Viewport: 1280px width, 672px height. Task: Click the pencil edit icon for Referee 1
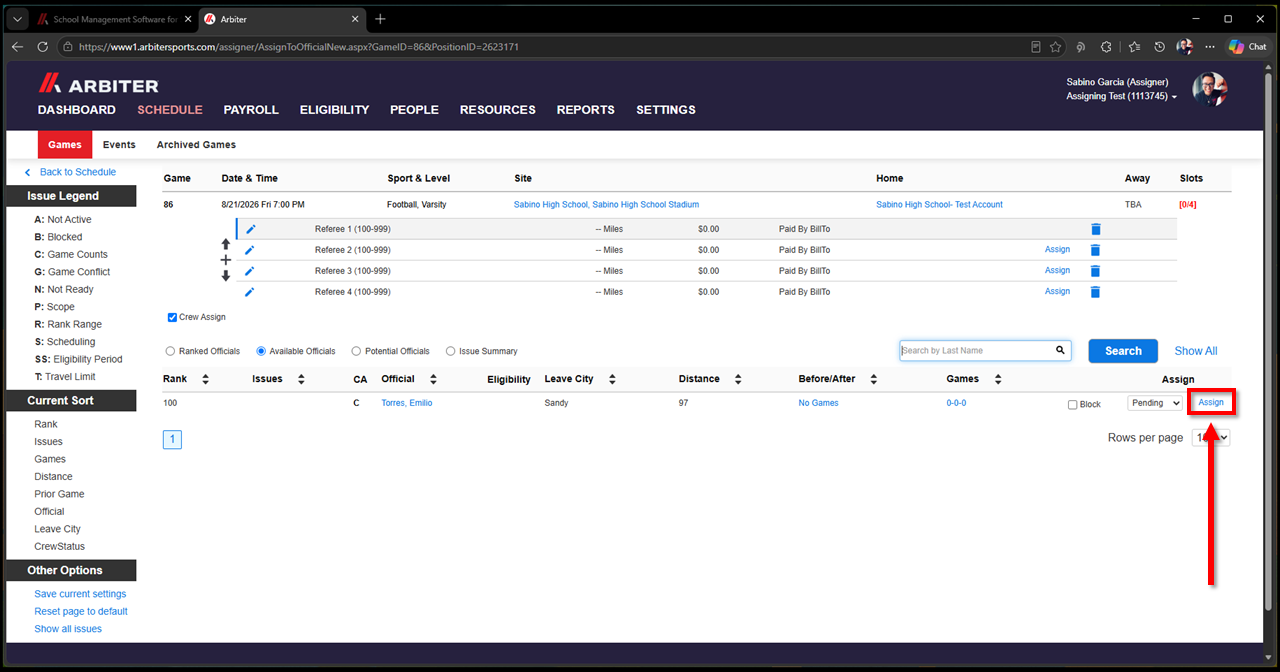point(250,229)
